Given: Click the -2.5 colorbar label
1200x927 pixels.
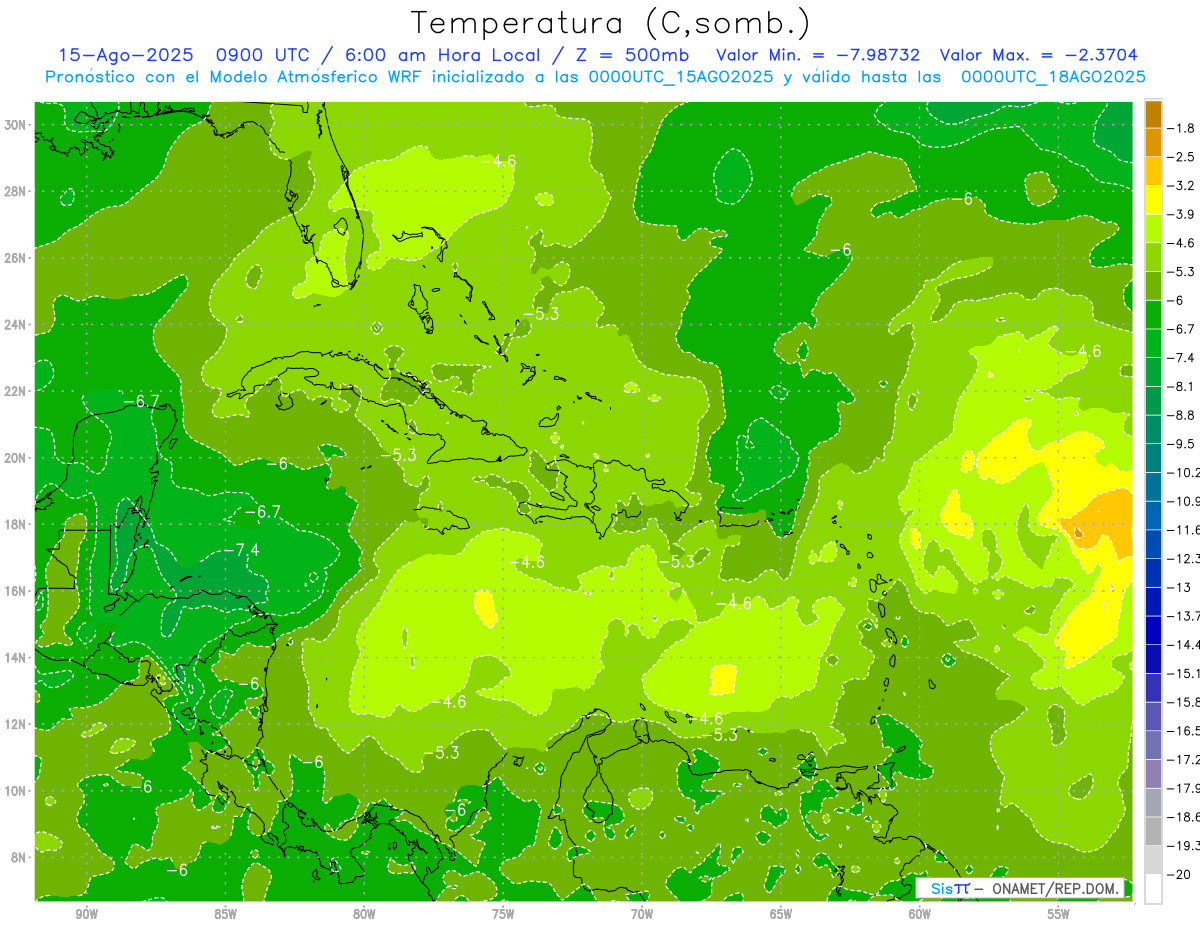Looking at the screenshot, I should tap(1183, 157).
